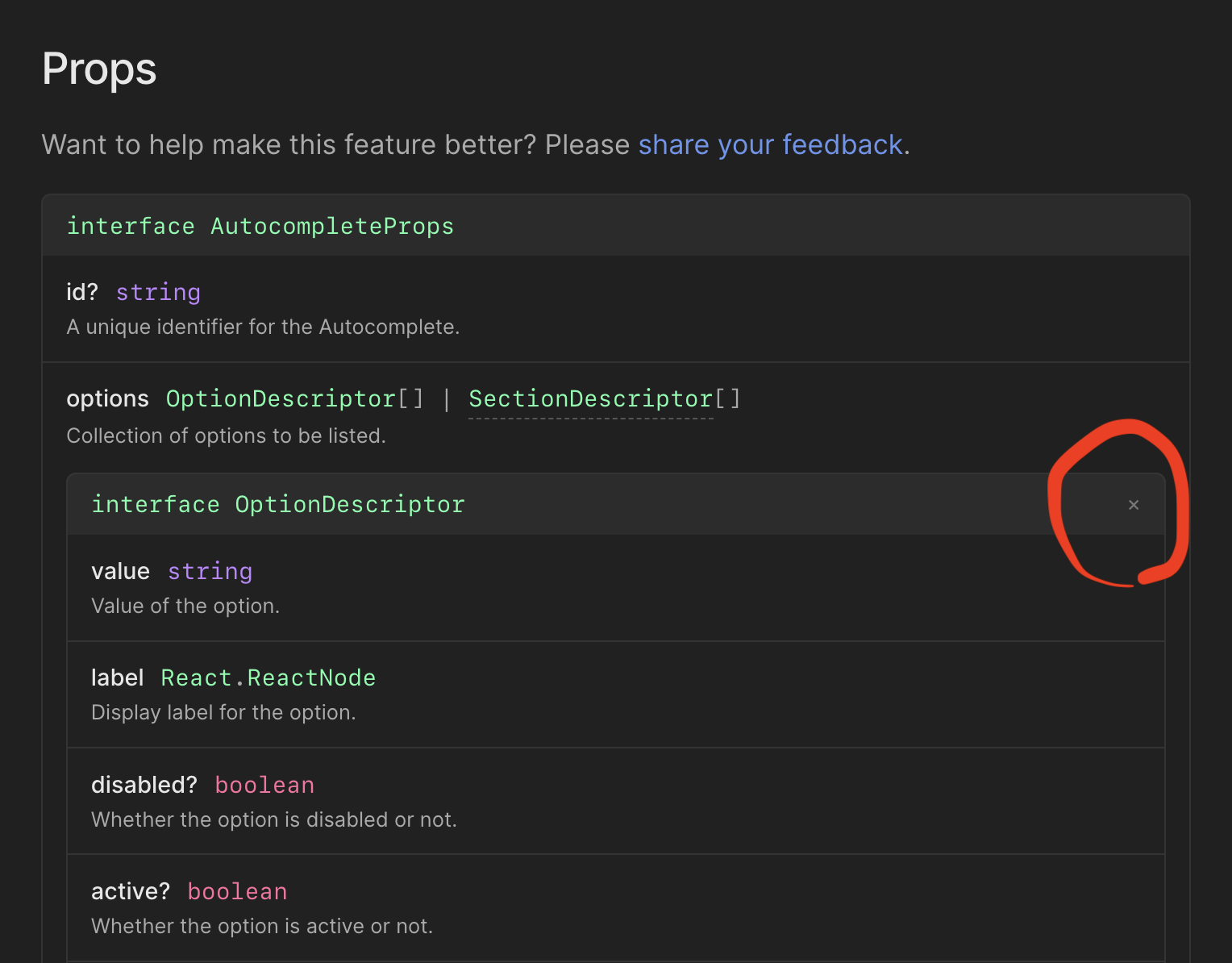Click 'Display label for the option.' description
The width and height of the screenshot is (1232, 963).
223,712
